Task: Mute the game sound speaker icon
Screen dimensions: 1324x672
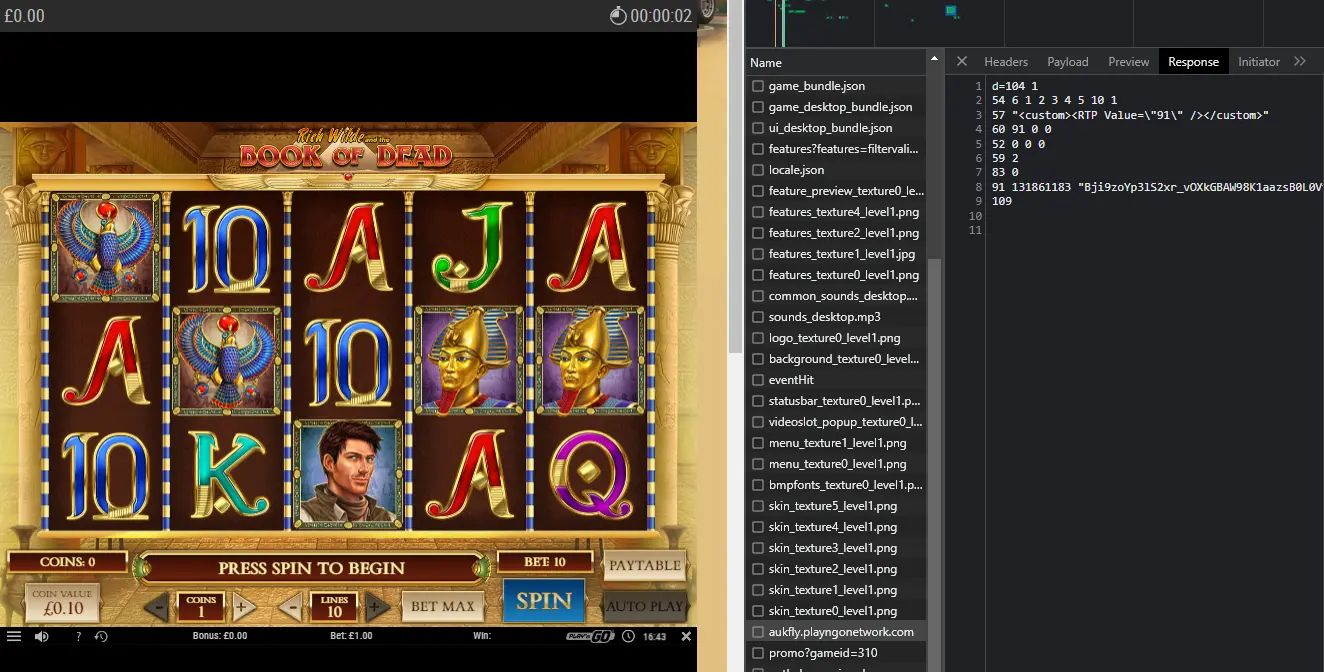Action: click(x=42, y=636)
